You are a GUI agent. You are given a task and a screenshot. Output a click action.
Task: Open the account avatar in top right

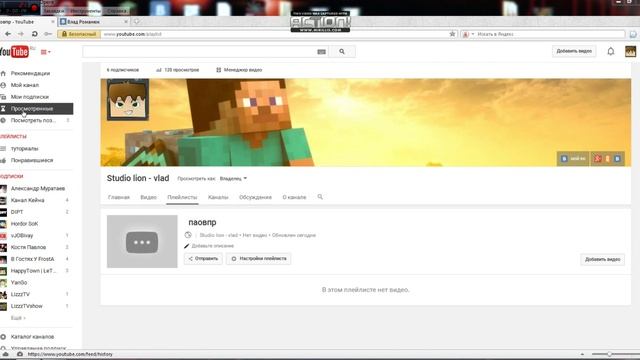[630, 51]
